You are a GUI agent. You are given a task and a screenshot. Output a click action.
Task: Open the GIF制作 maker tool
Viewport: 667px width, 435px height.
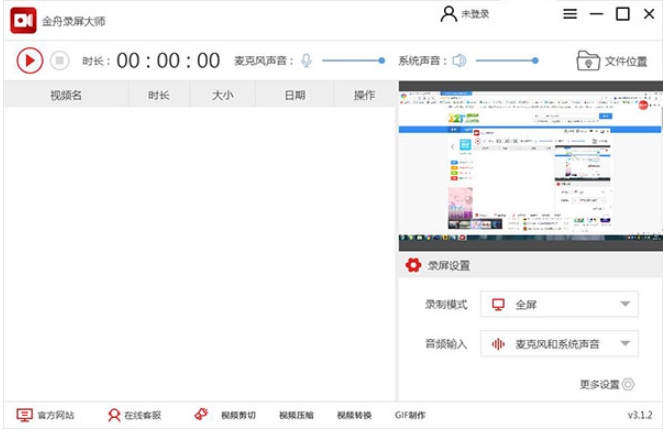tap(410, 415)
